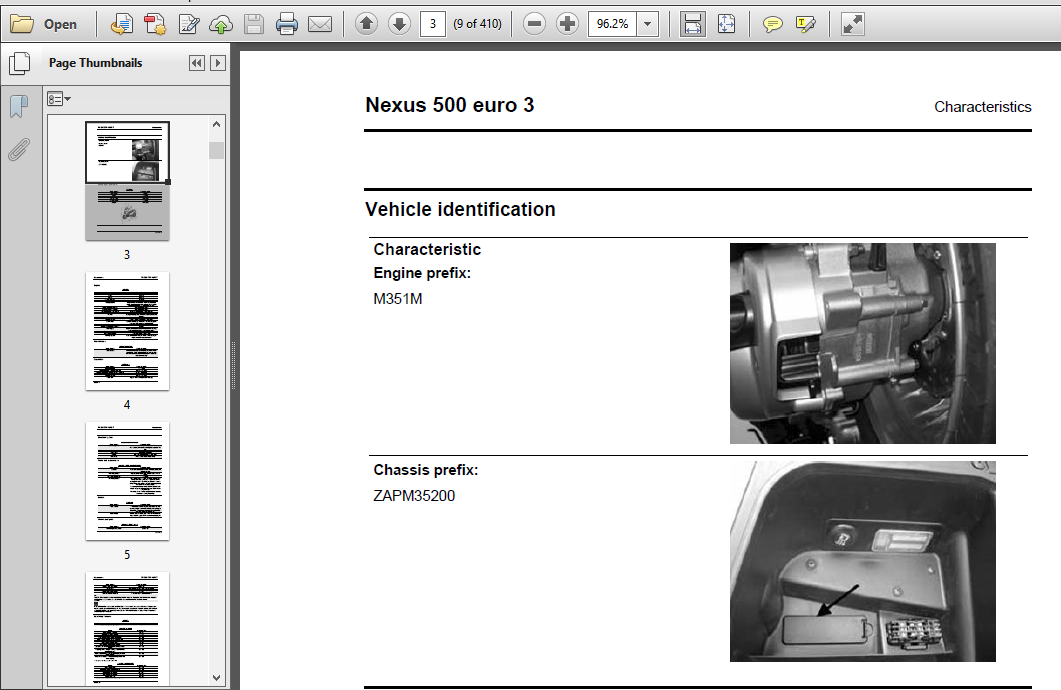Click the 'Chassis prefix:' label
The image size is (1061, 690).
(426, 470)
